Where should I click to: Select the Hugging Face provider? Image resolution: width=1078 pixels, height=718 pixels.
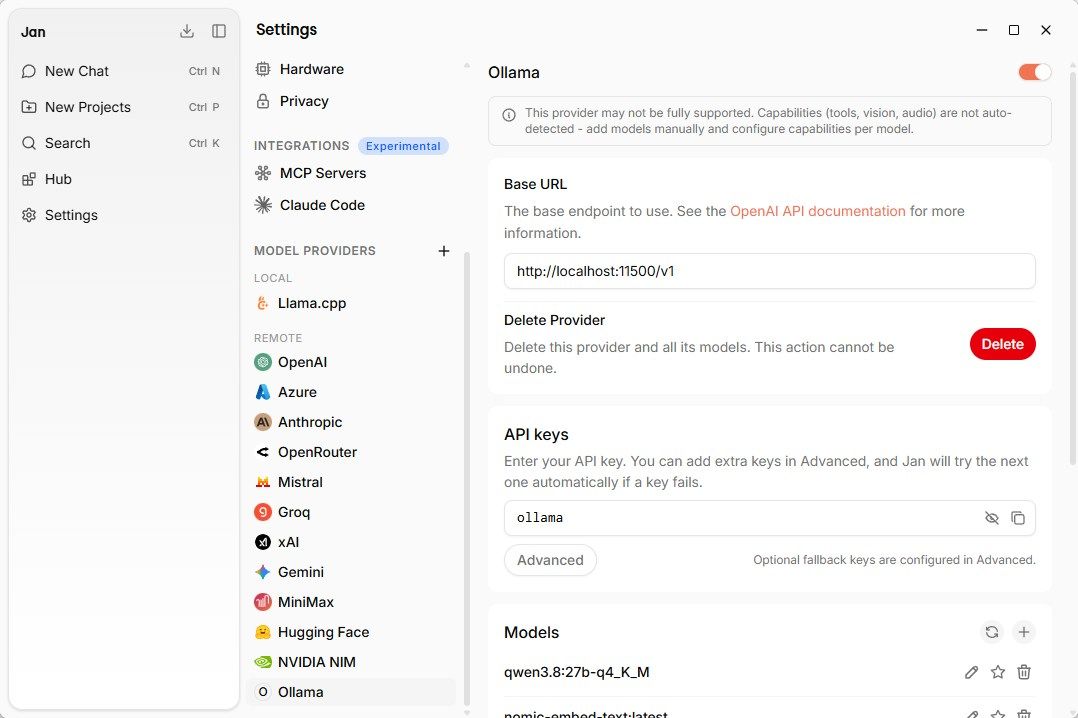(x=351, y=632)
